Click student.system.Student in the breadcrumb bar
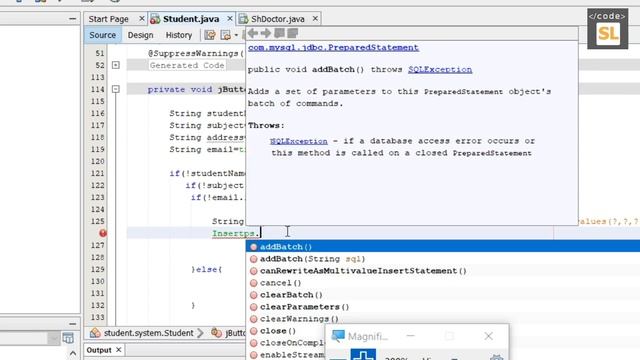 (149, 333)
